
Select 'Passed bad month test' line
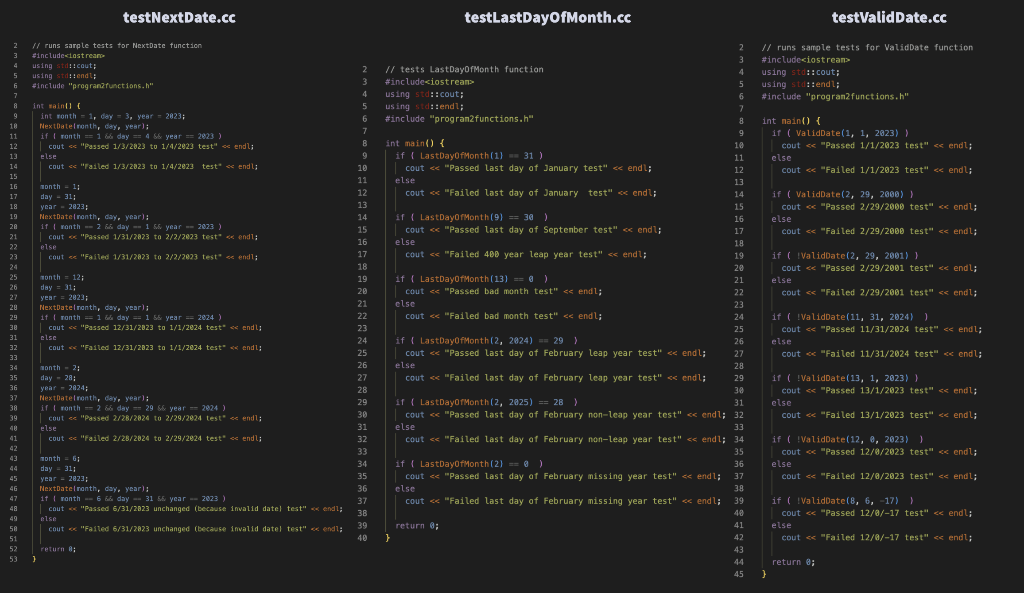[504, 291]
